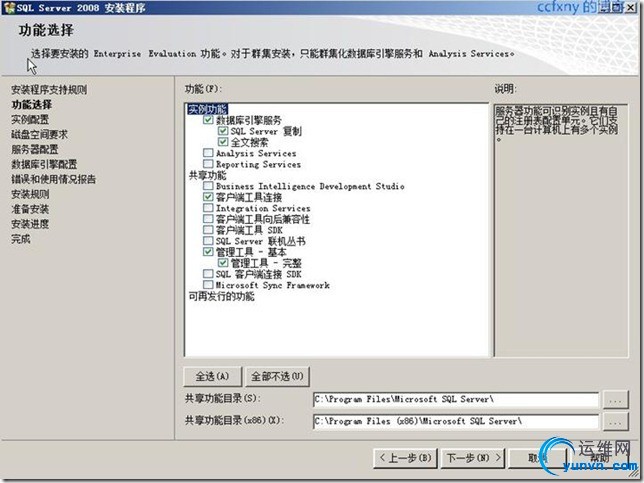The height and width of the screenshot is (483, 644).
Task: Enable Analysis Services checkbox
Action: (x=208, y=153)
